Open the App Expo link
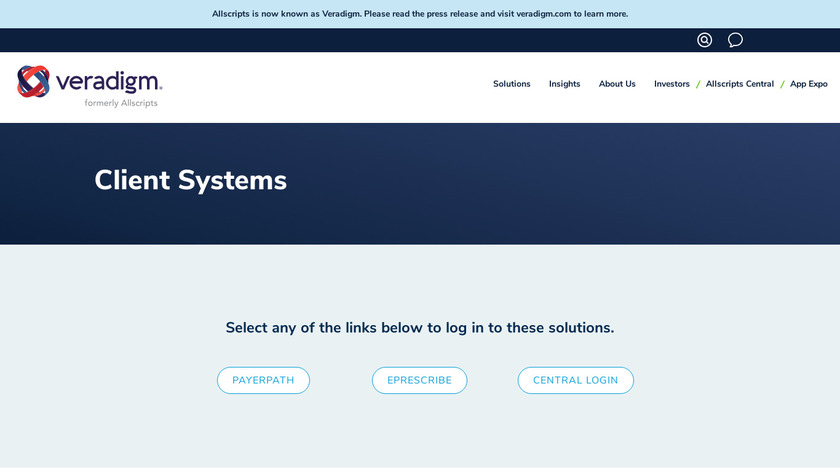 pyautogui.click(x=808, y=84)
